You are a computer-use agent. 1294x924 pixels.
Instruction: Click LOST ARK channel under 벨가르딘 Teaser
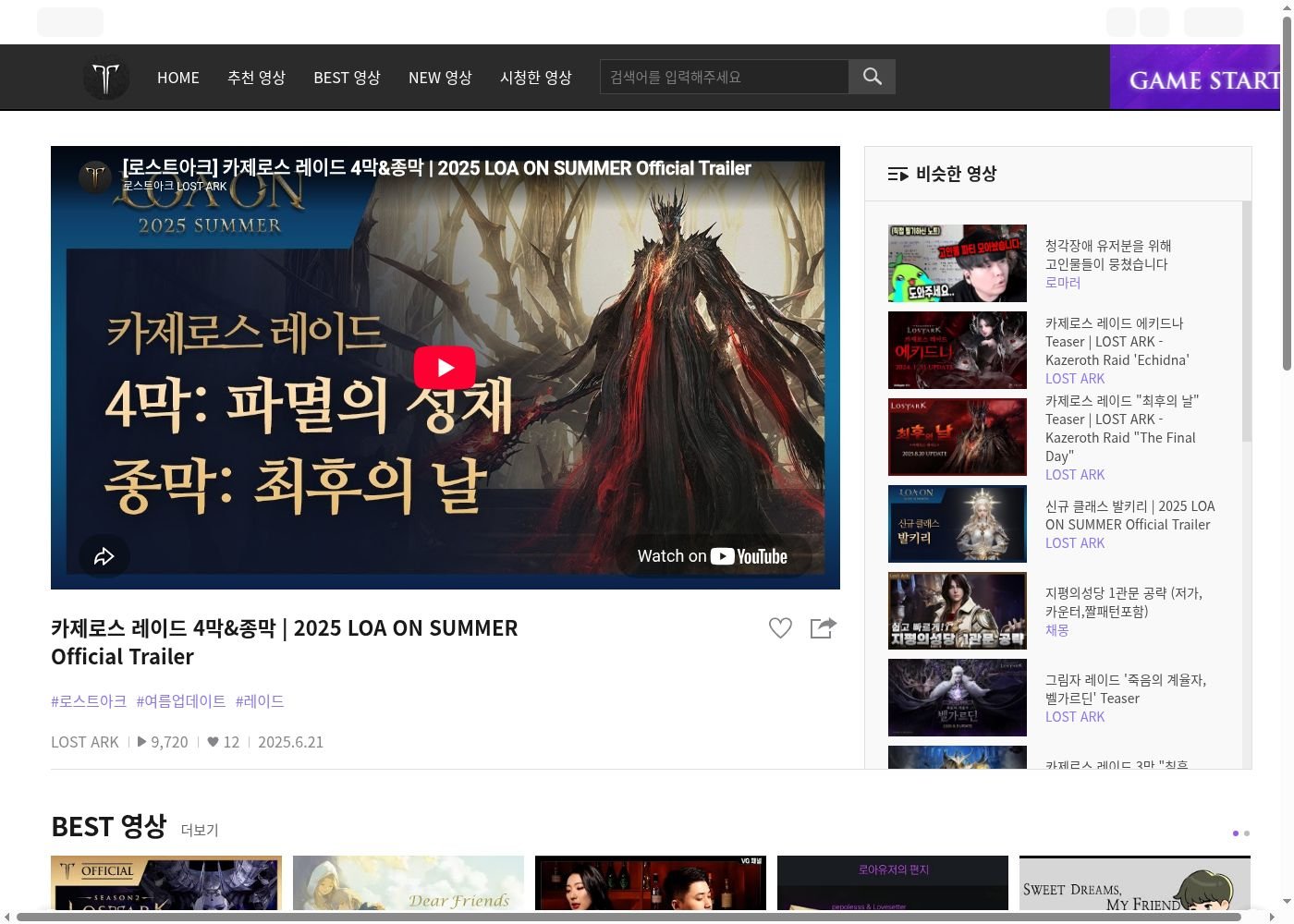click(1075, 717)
